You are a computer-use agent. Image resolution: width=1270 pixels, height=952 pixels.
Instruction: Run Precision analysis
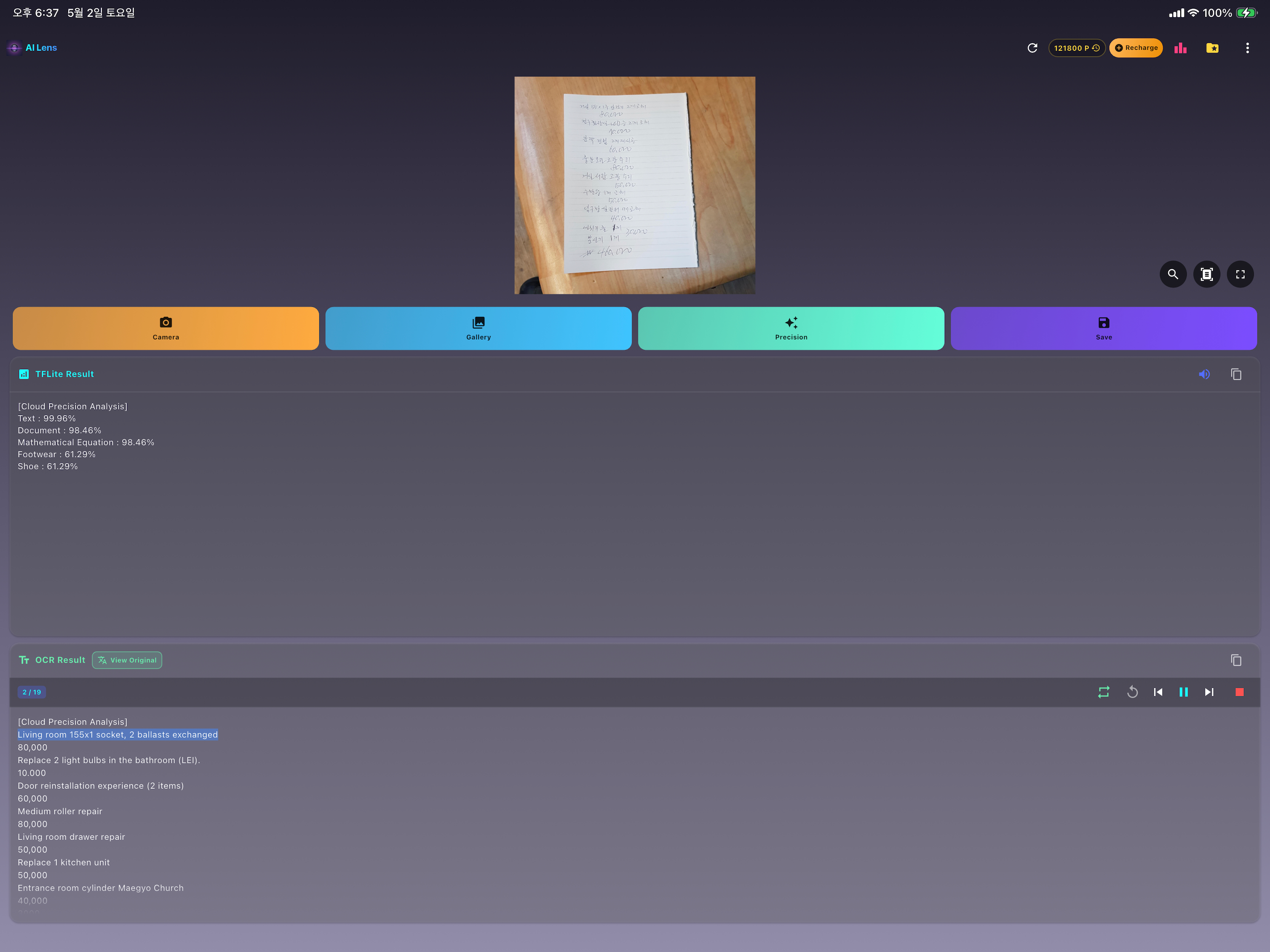click(x=791, y=328)
